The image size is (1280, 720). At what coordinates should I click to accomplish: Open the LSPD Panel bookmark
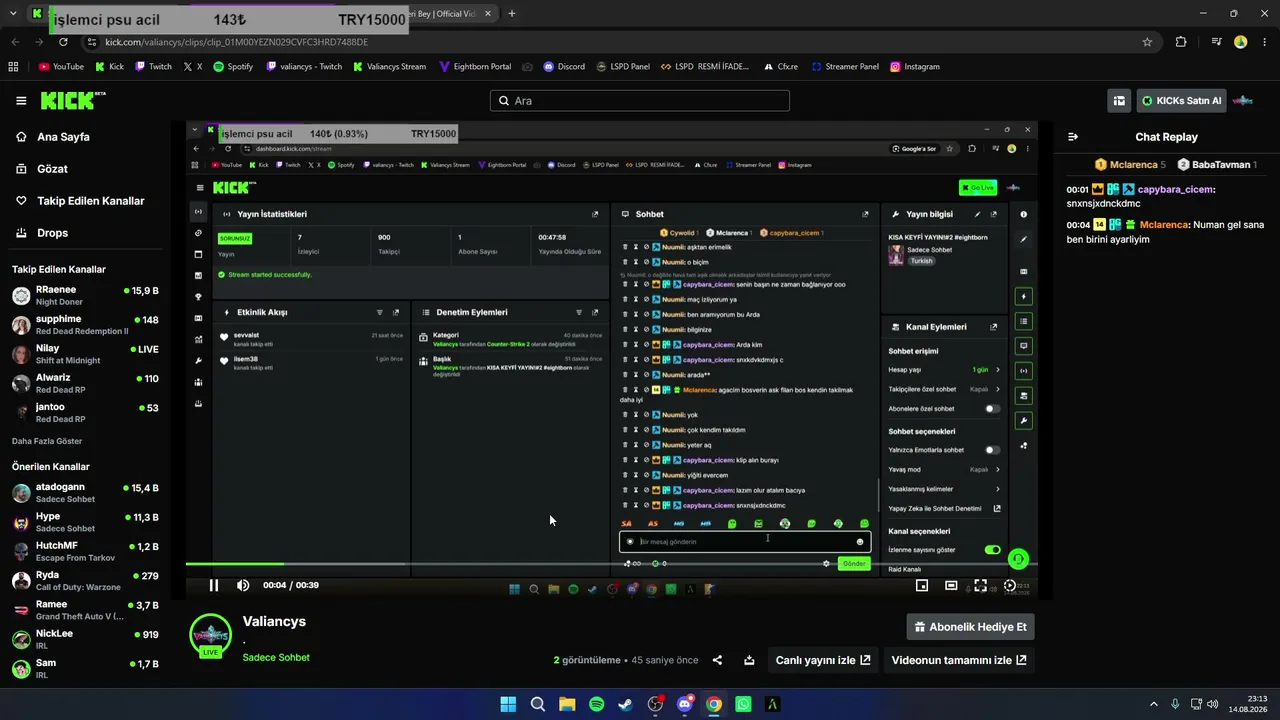pyautogui.click(x=623, y=67)
